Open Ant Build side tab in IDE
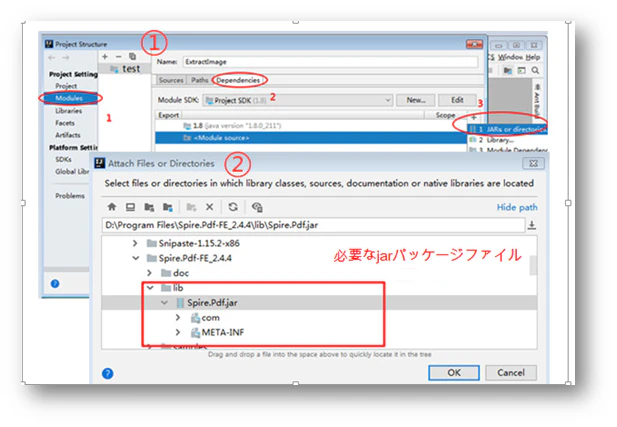The width and height of the screenshot is (617, 427). pyautogui.click(x=537, y=100)
